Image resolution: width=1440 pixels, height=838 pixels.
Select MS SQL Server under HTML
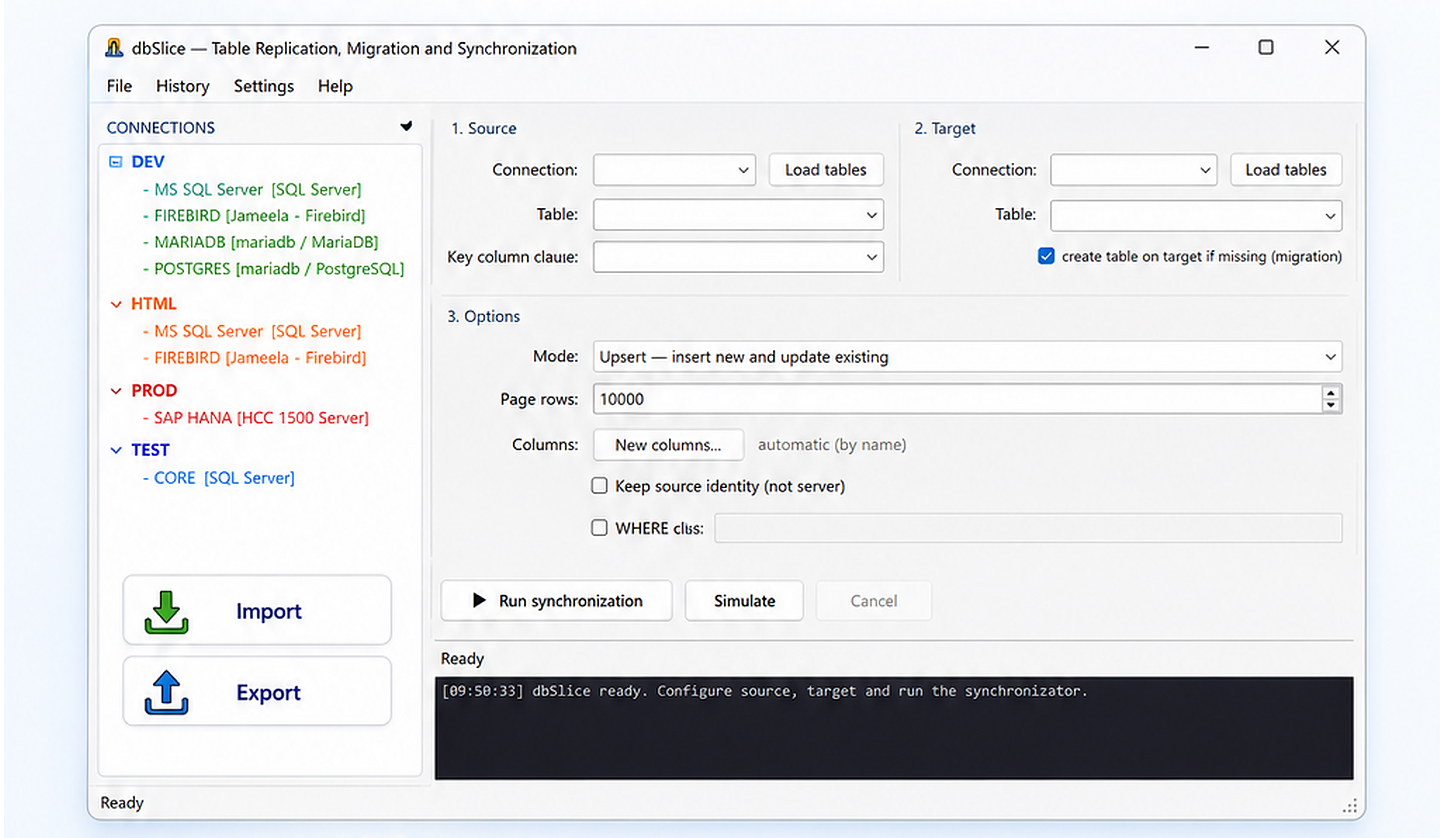[252, 331]
